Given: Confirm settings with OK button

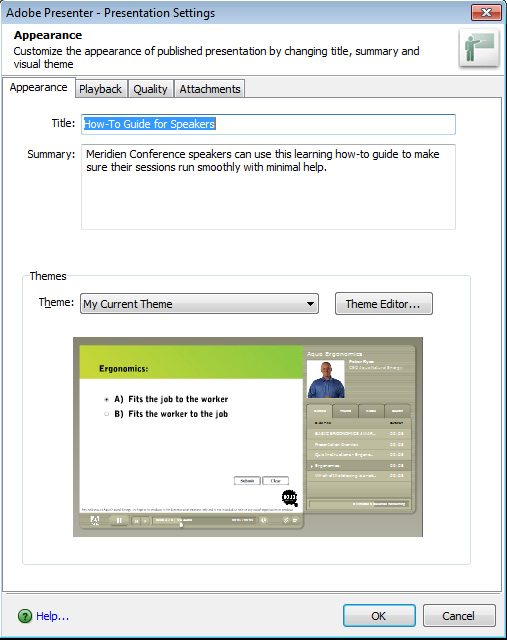Looking at the screenshot, I should coord(379,616).
